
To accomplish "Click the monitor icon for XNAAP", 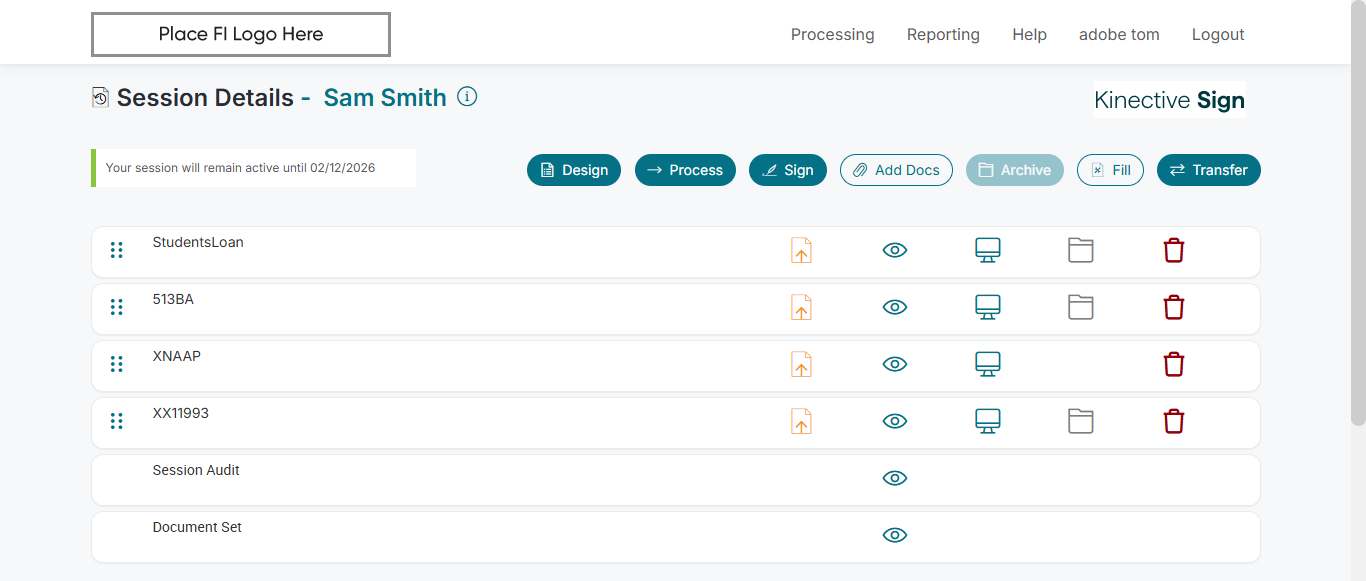I will click(x=988, y=364).
